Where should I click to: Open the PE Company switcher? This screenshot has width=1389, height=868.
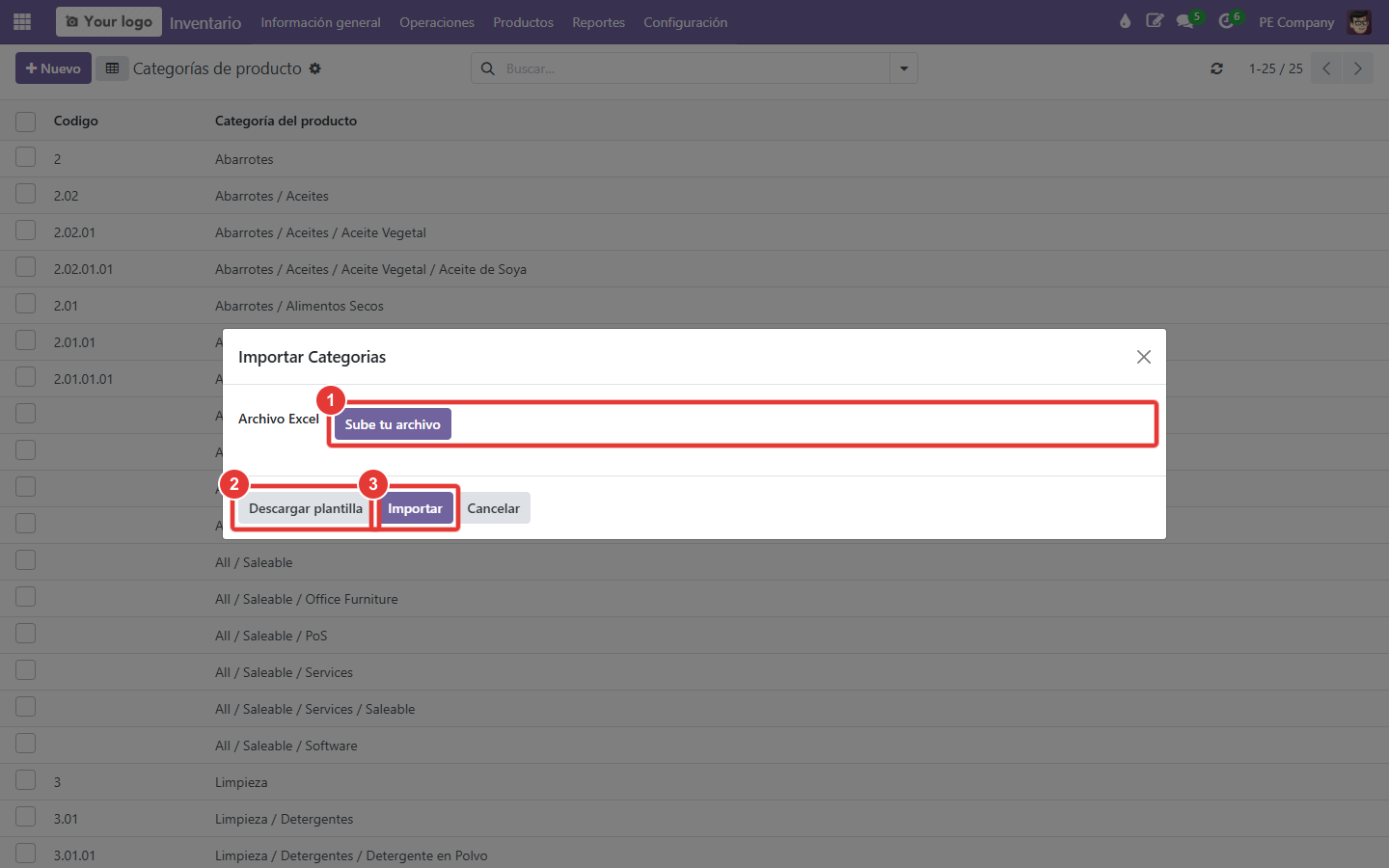click(x=1296, y=22)
